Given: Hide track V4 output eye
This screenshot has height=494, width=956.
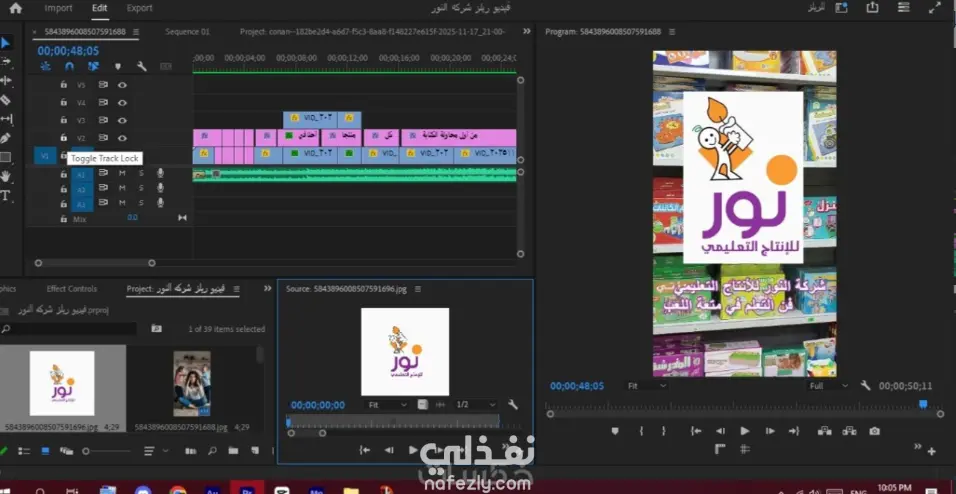Looking at the screenshot, I should pos(122,102).
